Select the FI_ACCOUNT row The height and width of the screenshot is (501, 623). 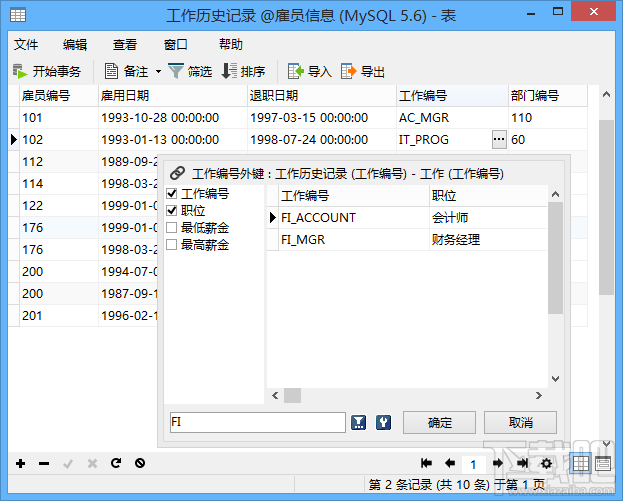click(408, 217)
